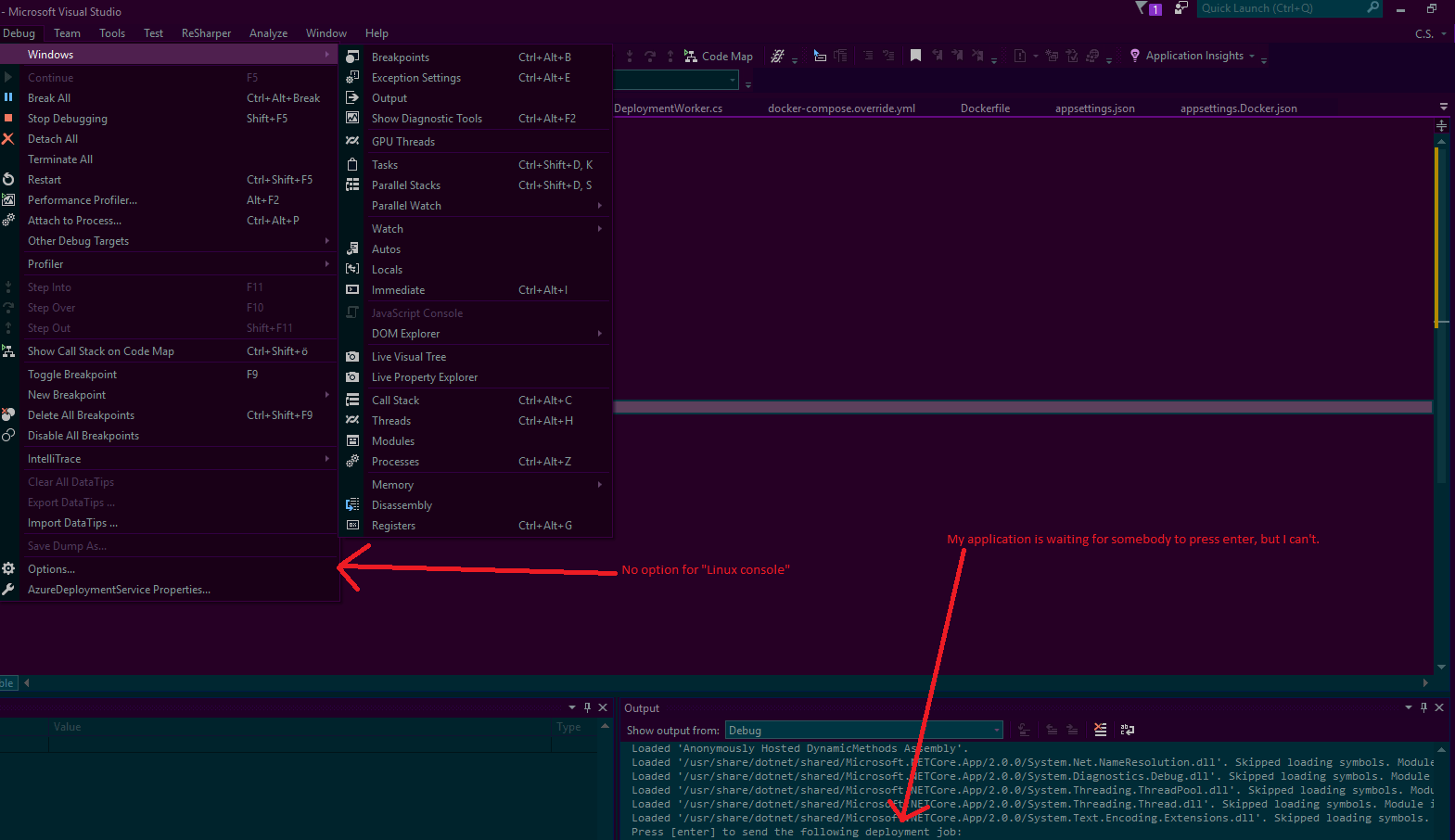Click the Disassembly icon

[352, 504]
